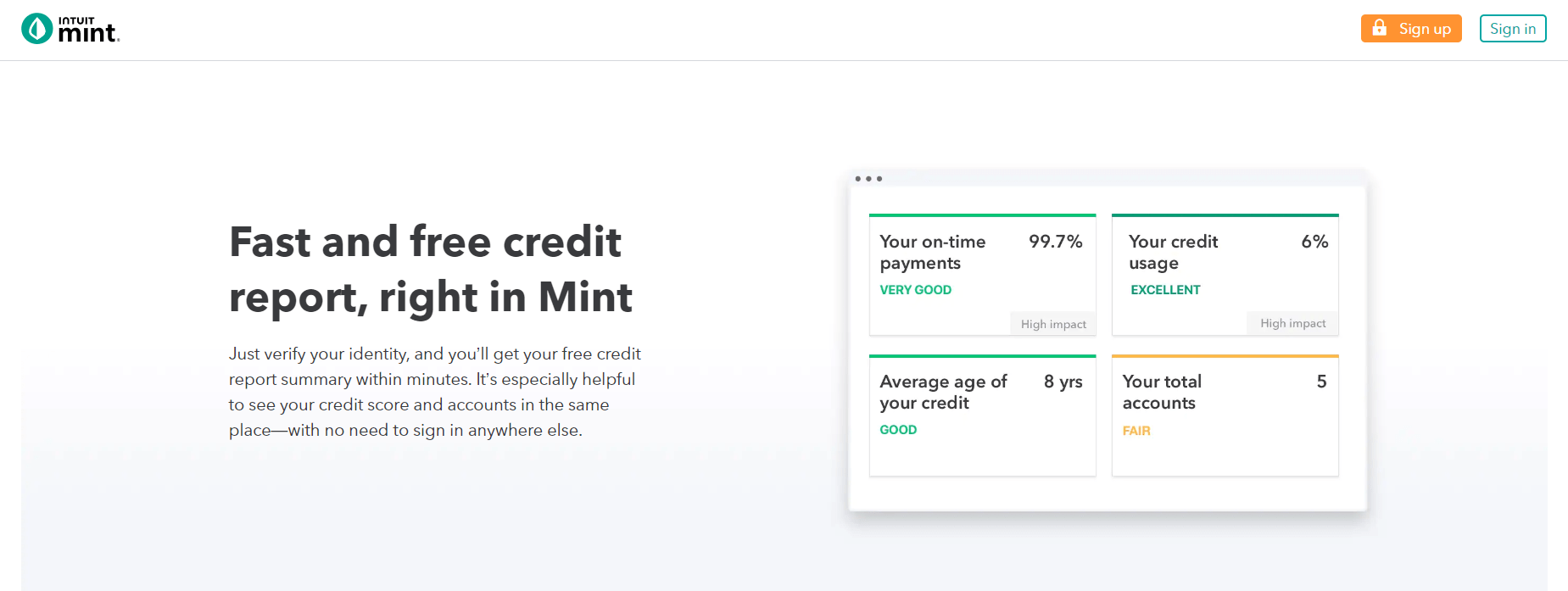Click the VERY GOOD rating label

coord(916,290)
